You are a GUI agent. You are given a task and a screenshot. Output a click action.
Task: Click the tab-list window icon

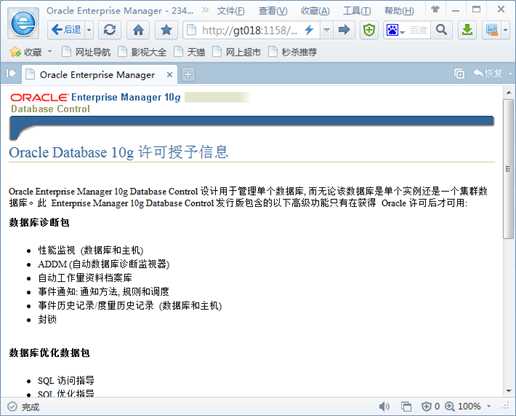tap(459, 74)
